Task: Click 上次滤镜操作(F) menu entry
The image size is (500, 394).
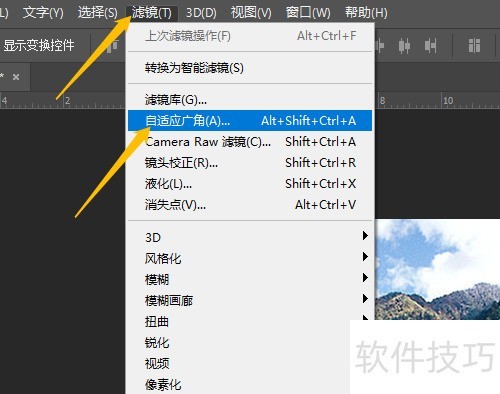Action: pyautogui.click(x=250, y=36)
